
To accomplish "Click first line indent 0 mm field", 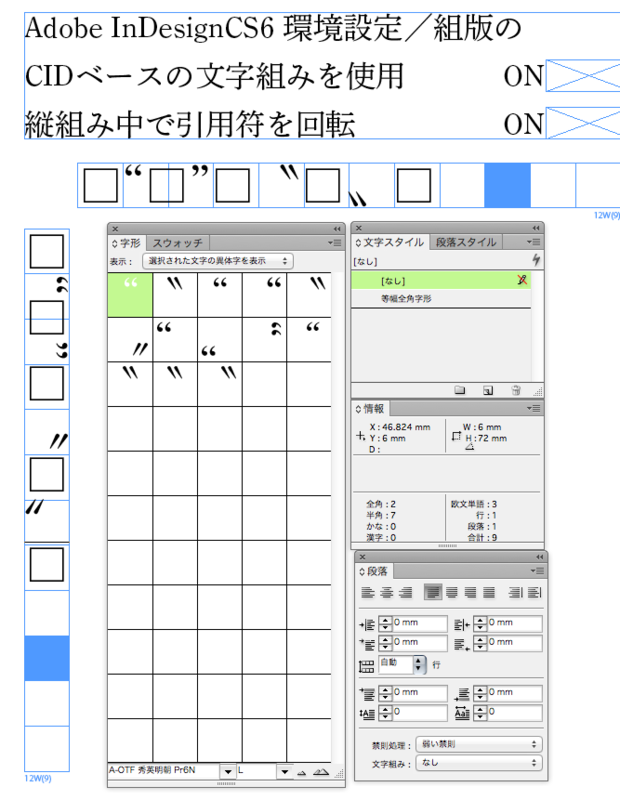I will [x=419, y=643].
